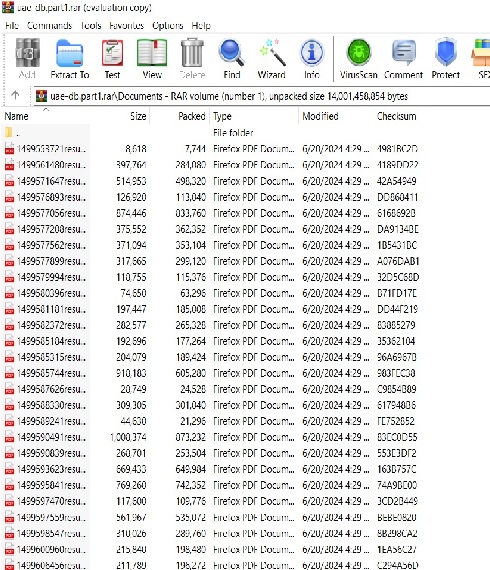Select file 1499581101resu..

[51, 309]
